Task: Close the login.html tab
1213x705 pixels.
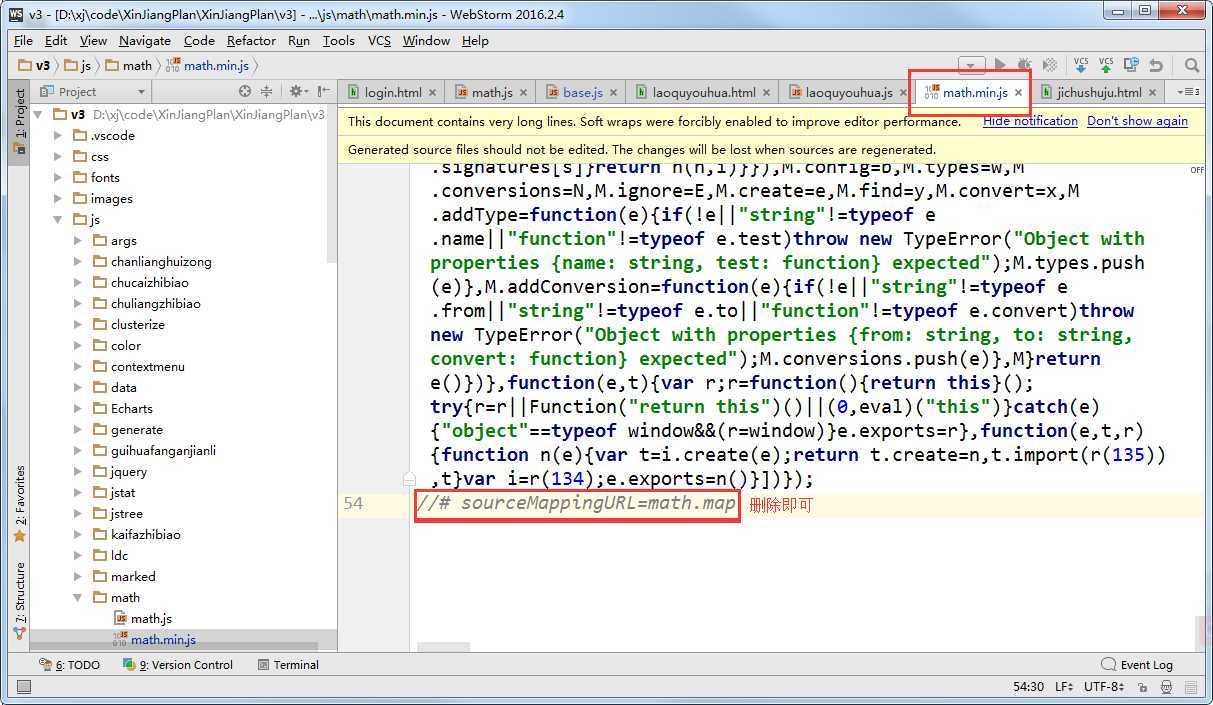Action: [x=432, y=92]
